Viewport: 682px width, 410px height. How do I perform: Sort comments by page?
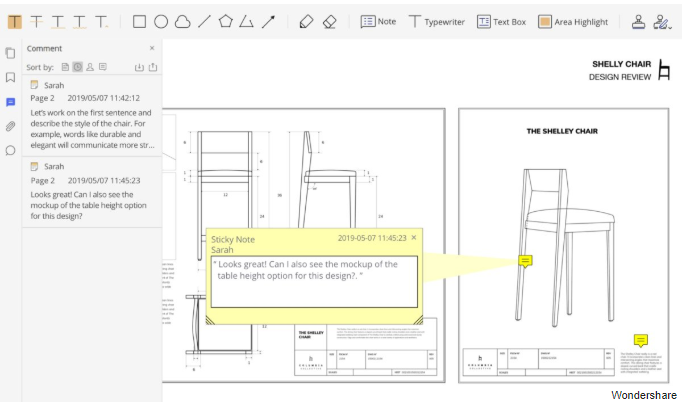pos(65,67)
